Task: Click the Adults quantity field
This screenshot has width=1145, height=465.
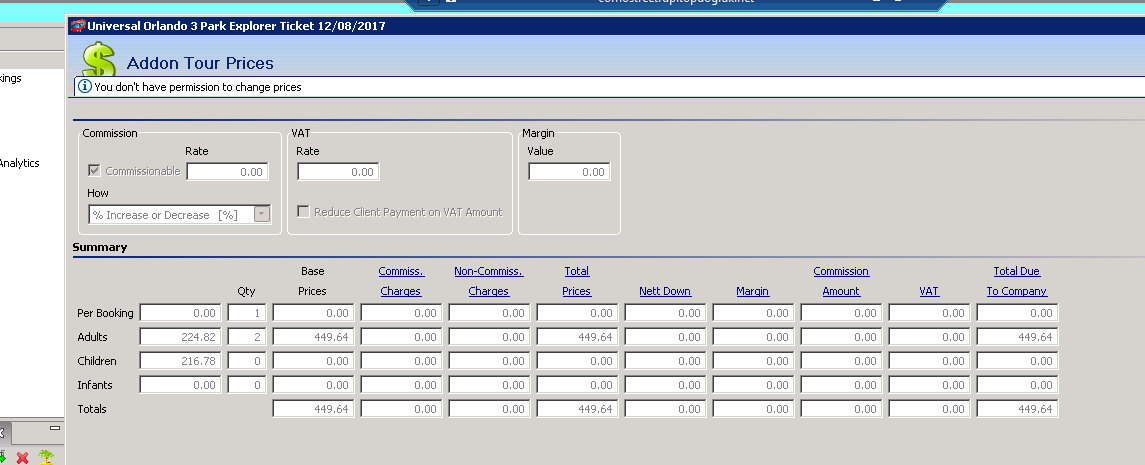Action: point(246,337)
